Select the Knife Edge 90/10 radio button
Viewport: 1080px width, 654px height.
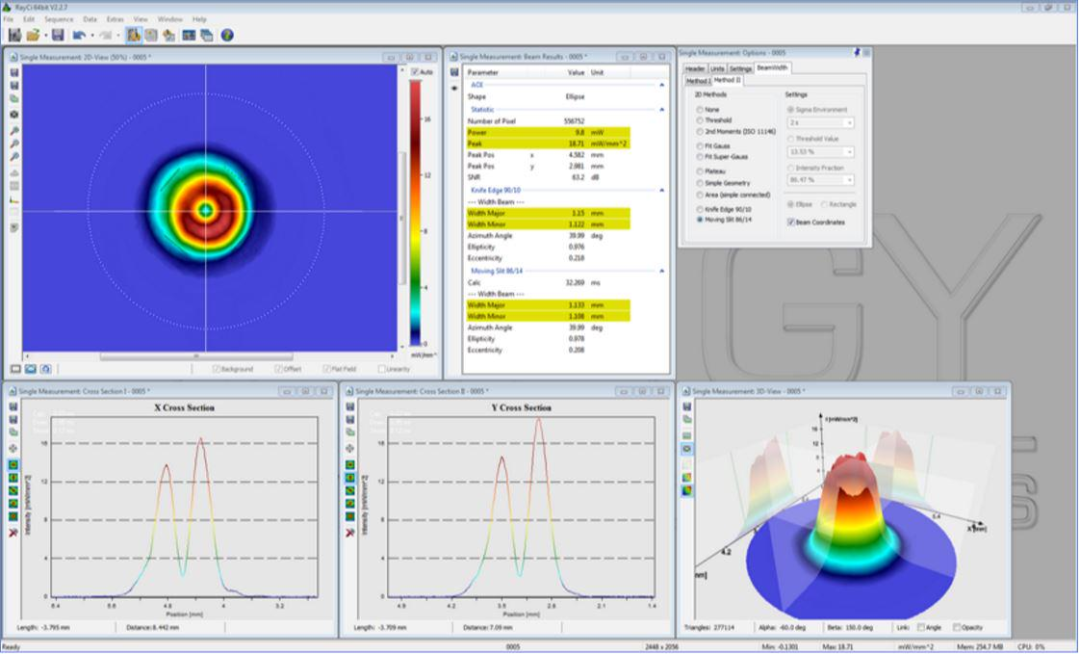click(x=700, y=209)
